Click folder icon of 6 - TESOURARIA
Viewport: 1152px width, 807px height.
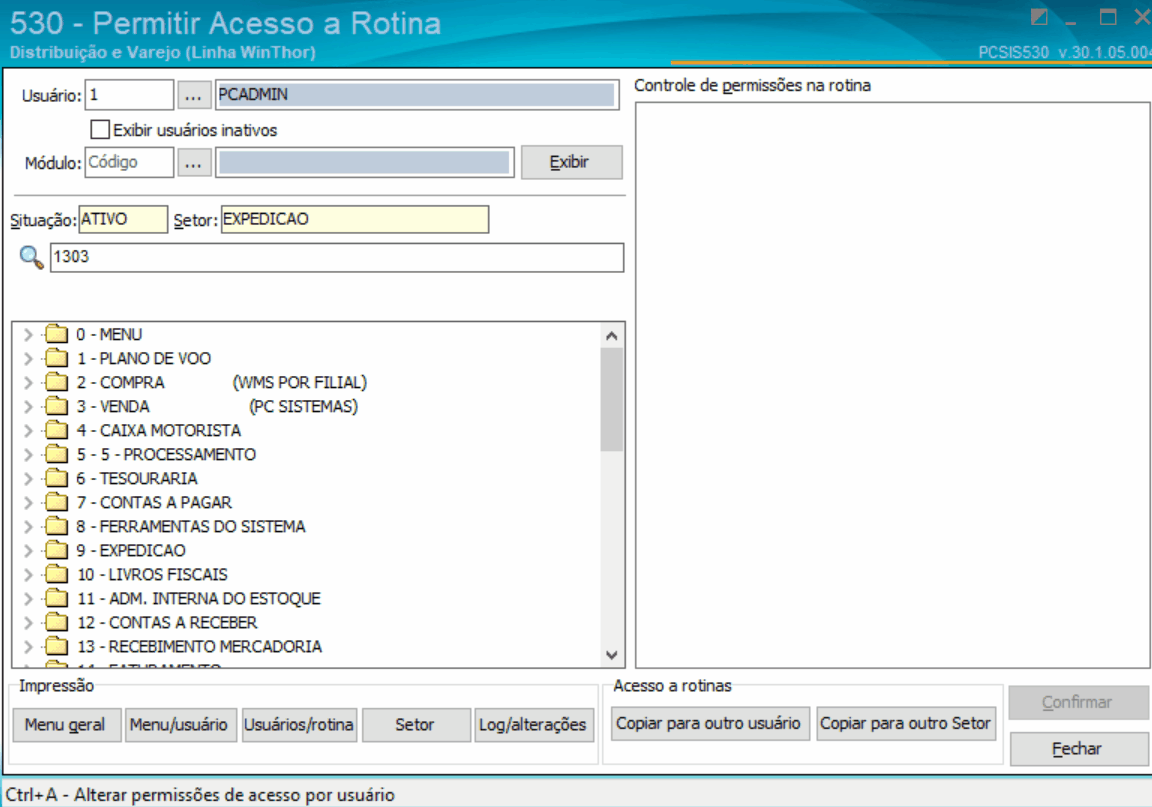56,478
